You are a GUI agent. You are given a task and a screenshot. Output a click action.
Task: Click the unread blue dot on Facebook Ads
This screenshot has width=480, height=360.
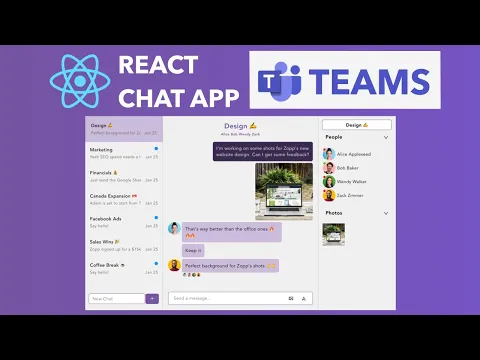[x=156, y=218]
